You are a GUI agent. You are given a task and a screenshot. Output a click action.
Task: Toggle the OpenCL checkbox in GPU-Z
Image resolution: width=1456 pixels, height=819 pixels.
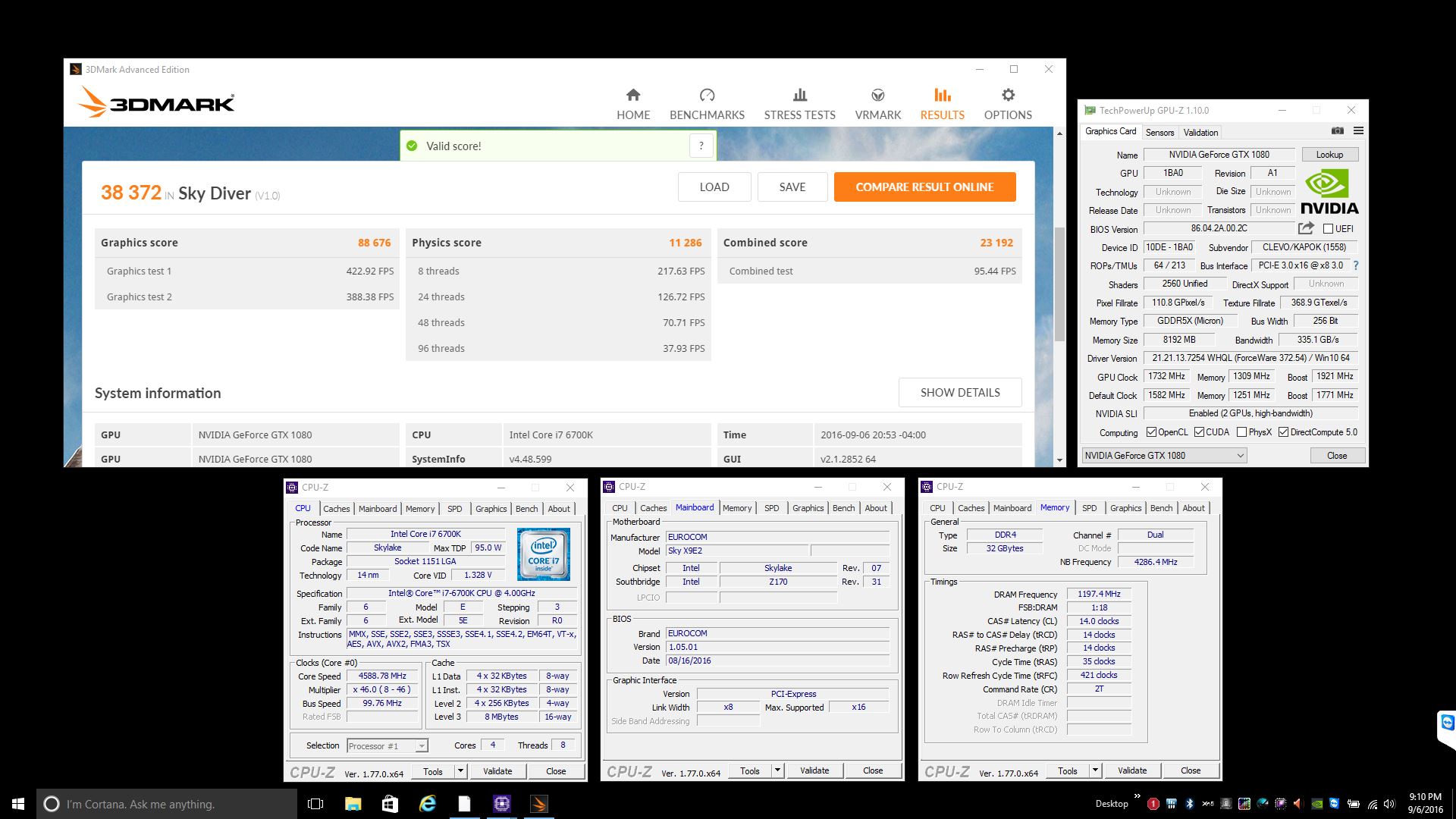1151,432
